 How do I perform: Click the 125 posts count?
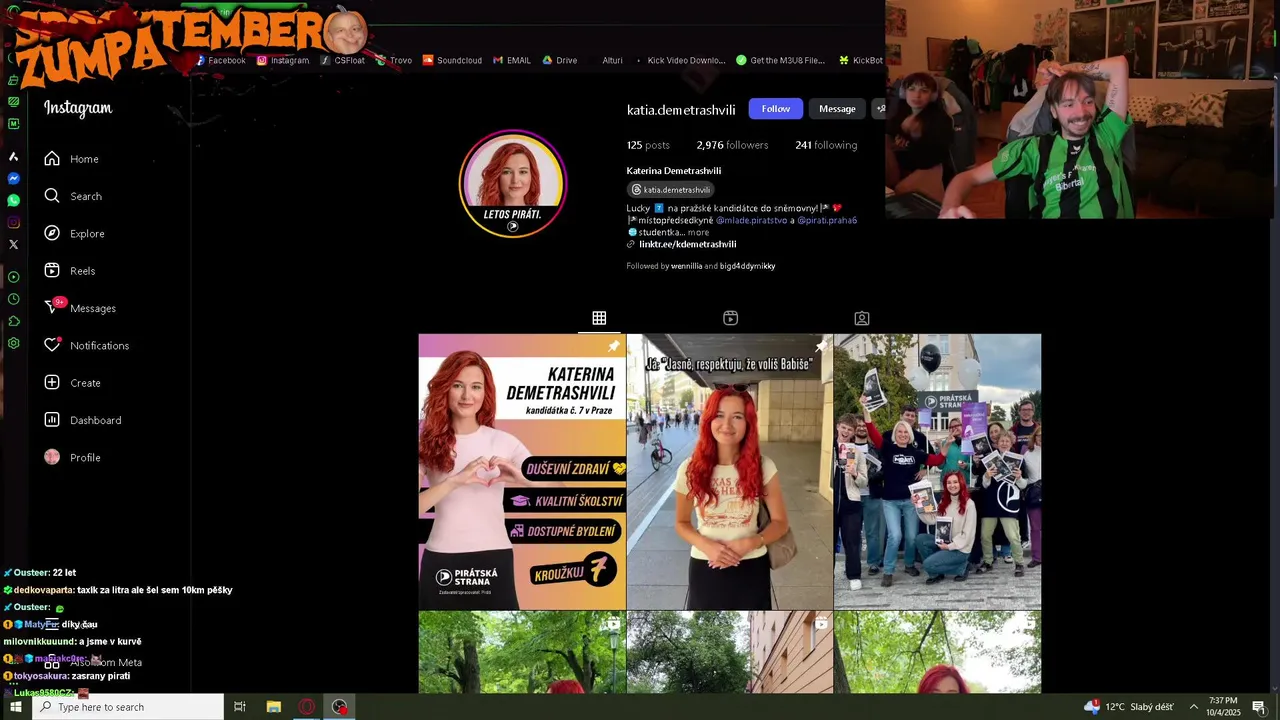[648, 145]
